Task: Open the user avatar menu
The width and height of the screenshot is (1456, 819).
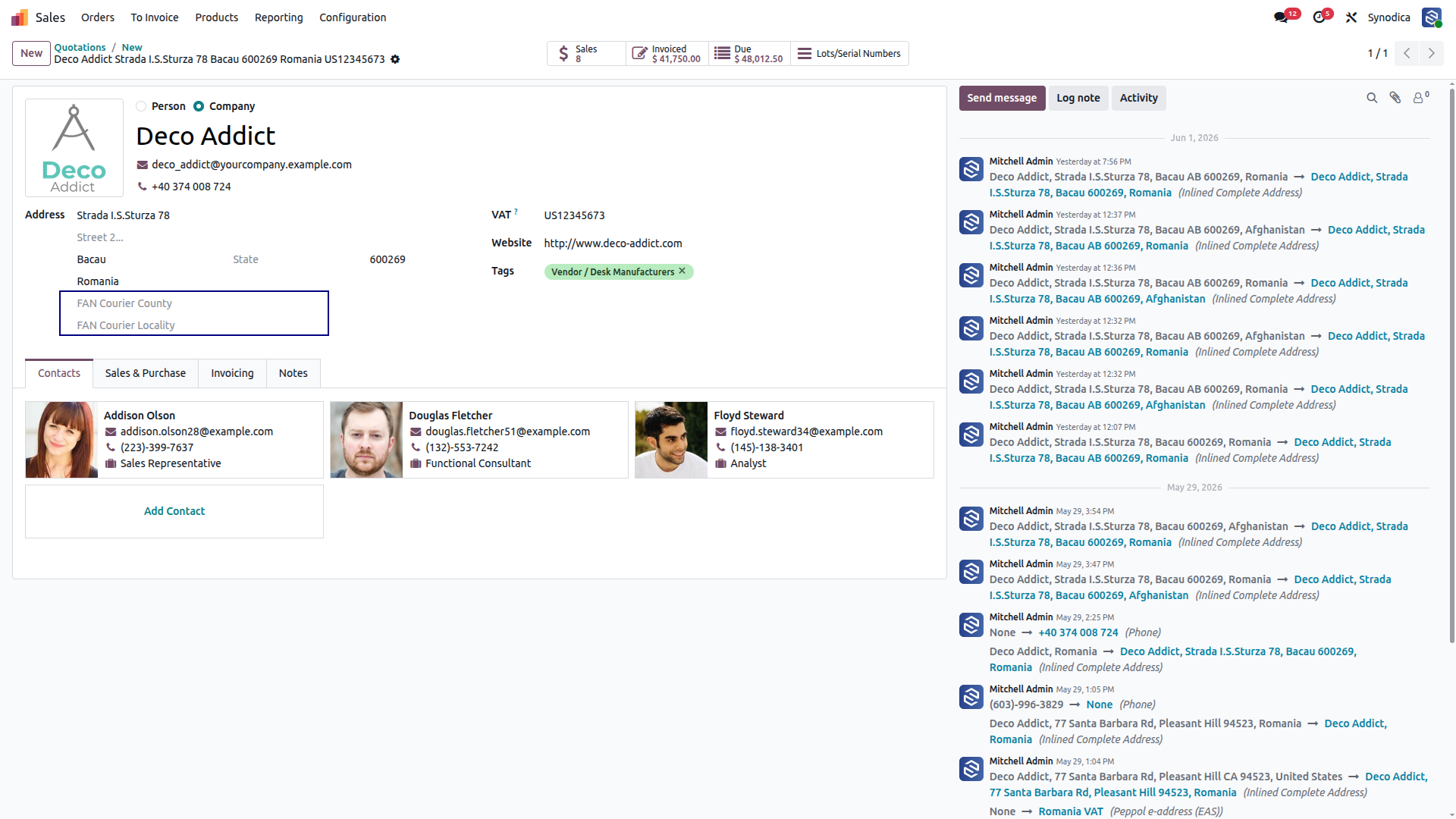Action: (x=1432, y=17)
